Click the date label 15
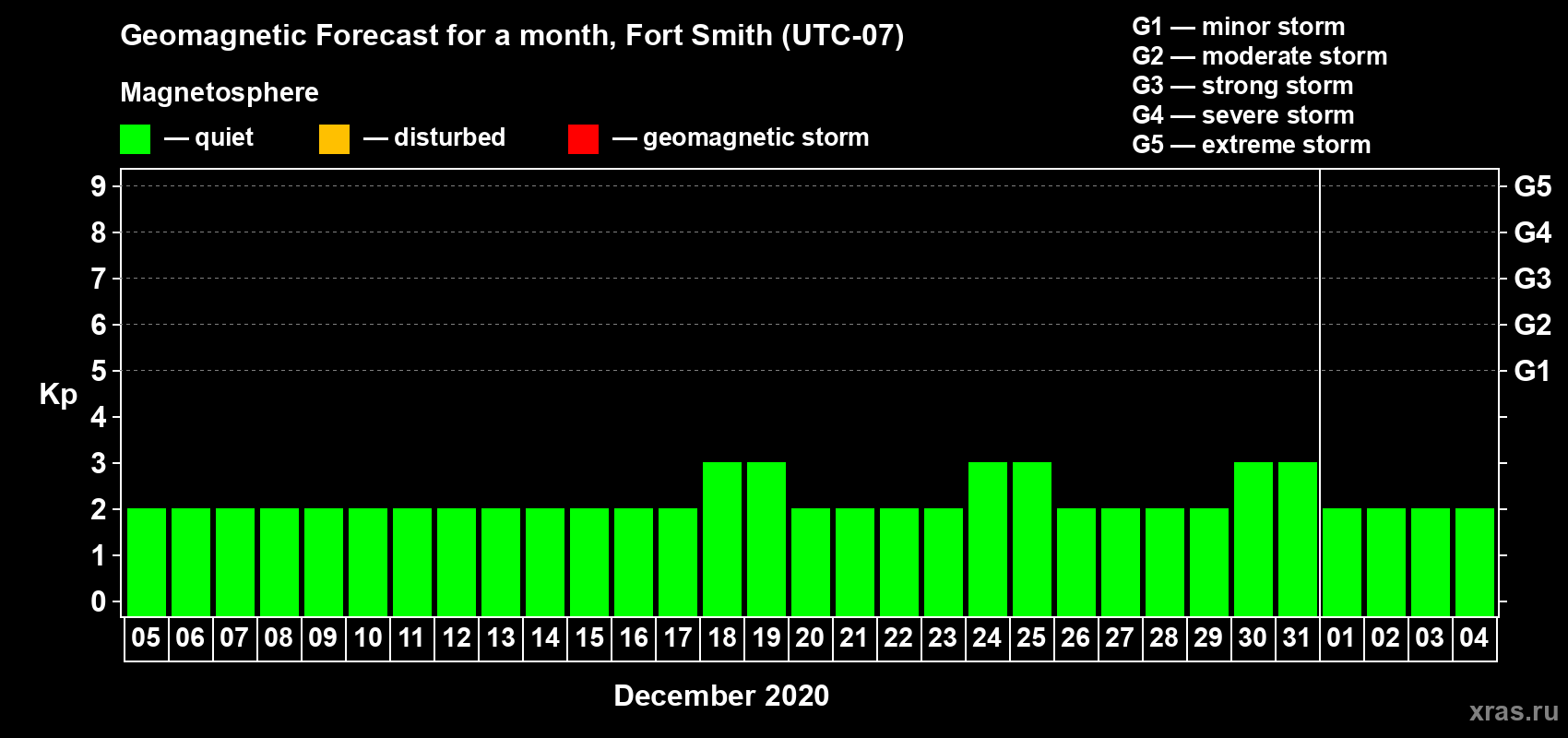The image size is (1568, 738). [588, 637]
